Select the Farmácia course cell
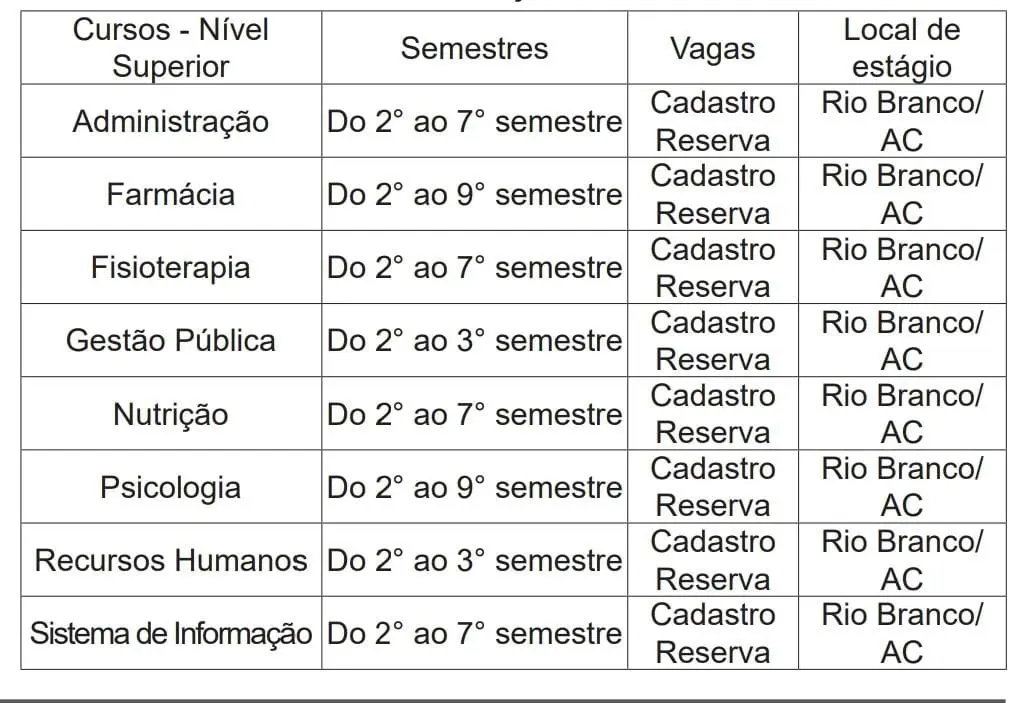1021x703 pixels. (171, 194)
